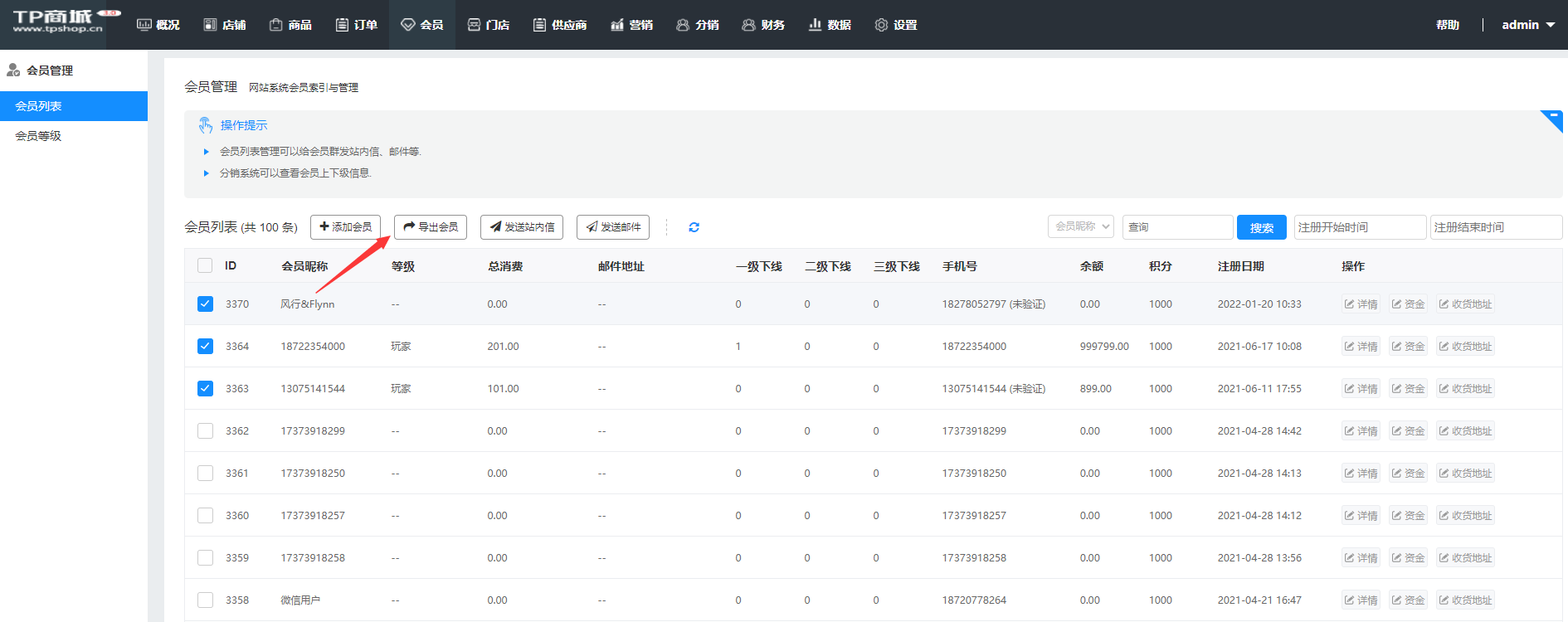Click the 帮助 link in the header
The height and width of the screenshot is (622, 1568).
click(1448, 25)
